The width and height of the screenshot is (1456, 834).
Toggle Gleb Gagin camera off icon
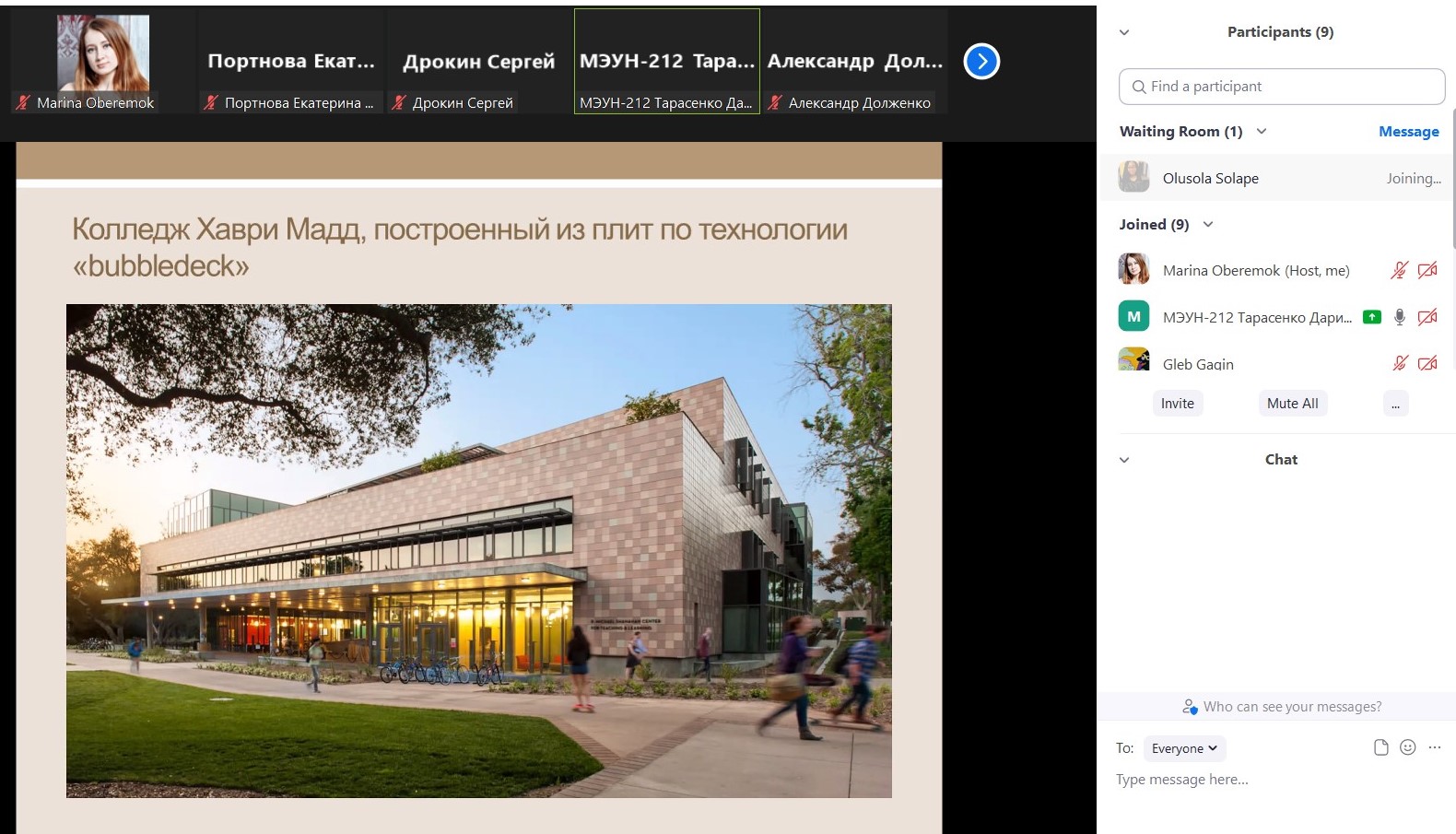pyautogui.click(x=1427, y=363)
